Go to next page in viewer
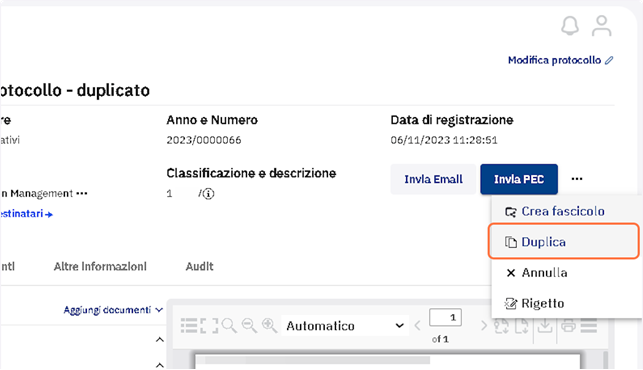 point(484,326)
